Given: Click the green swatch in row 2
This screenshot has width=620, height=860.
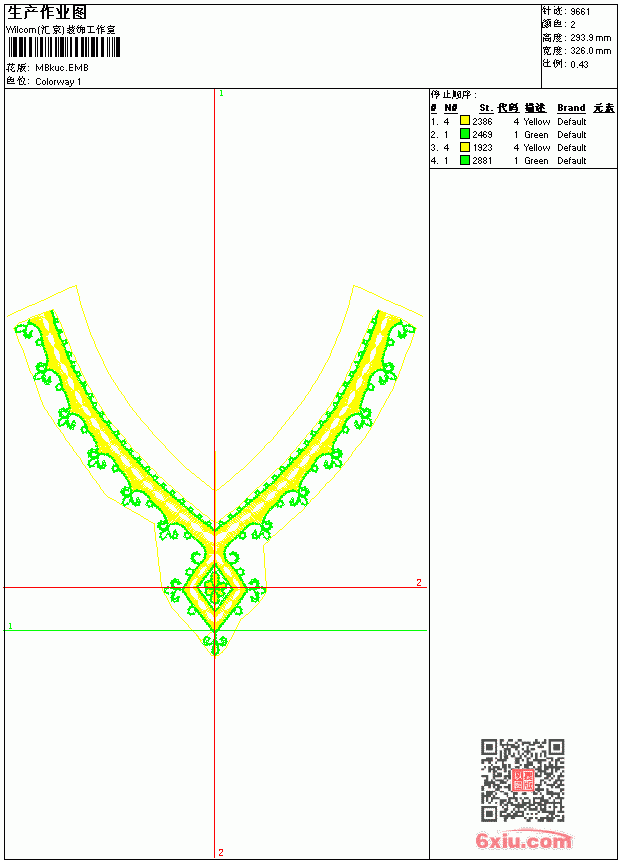Looking at the screenshot, I should tap(465, 134).
